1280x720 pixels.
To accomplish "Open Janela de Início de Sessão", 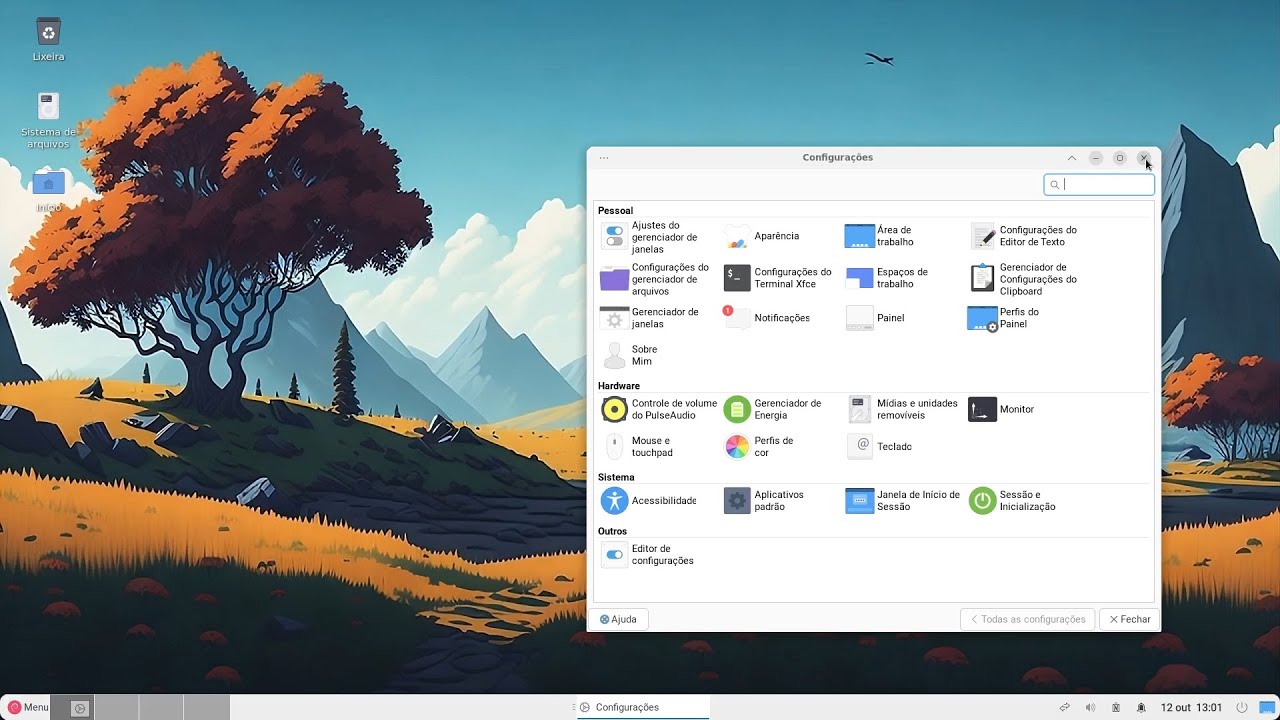I will pyautogui.click(x=903, y=501).
